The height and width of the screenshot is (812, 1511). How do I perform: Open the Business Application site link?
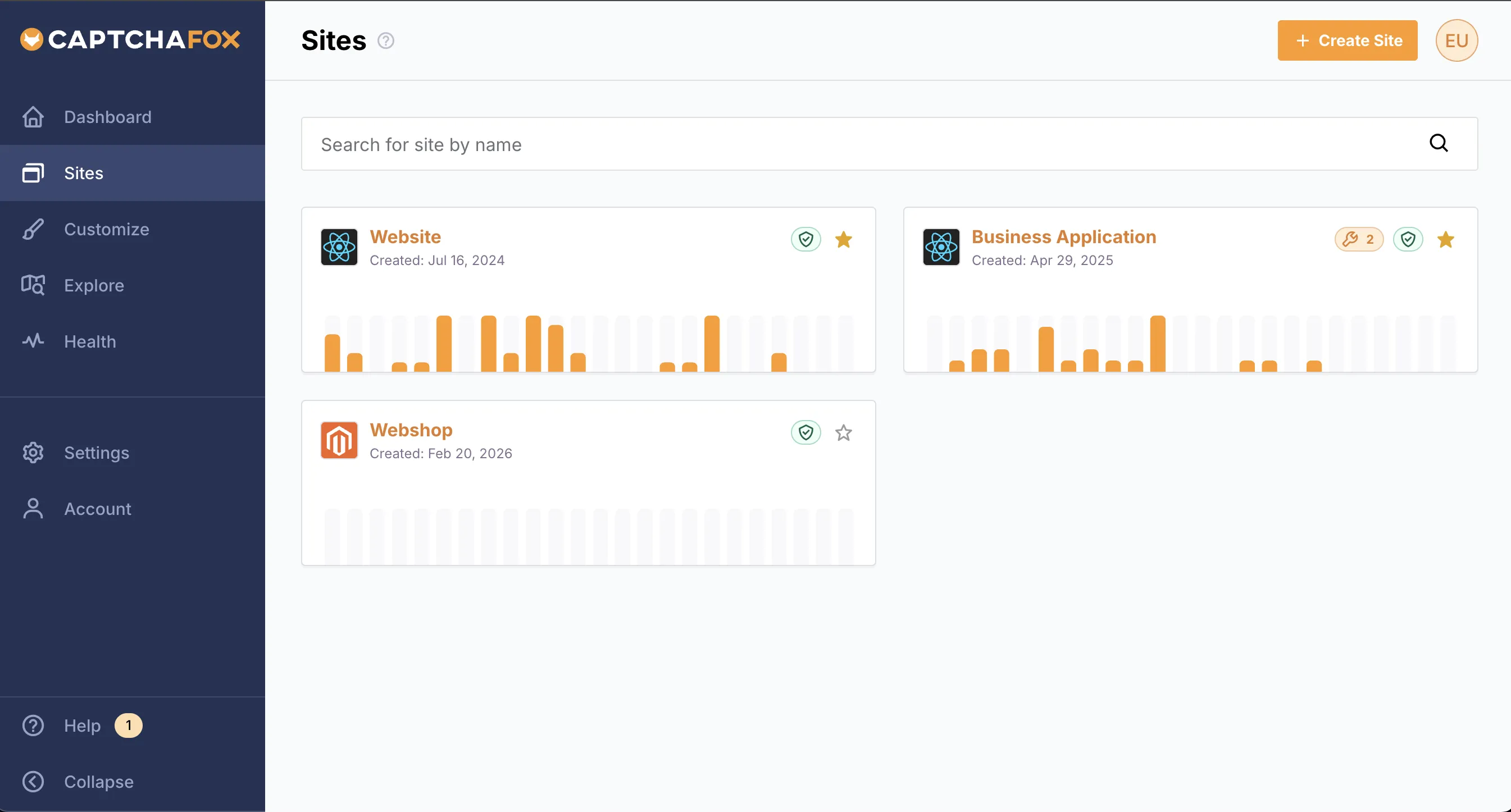pyautogui.click(x=1063, y=237)
